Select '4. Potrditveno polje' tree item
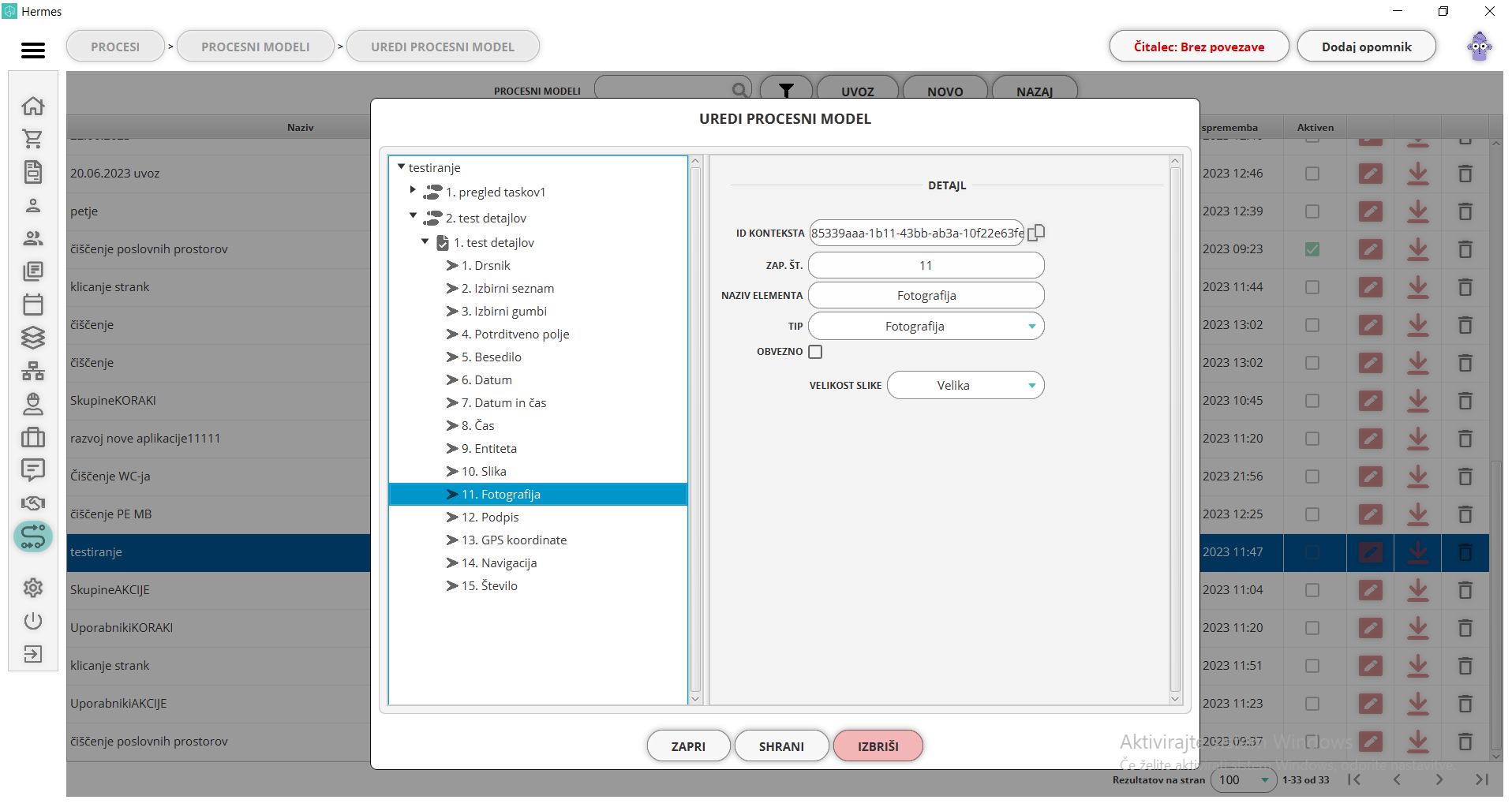The height and width of the screenshot is (811, 1512). [x=515, y=334]
